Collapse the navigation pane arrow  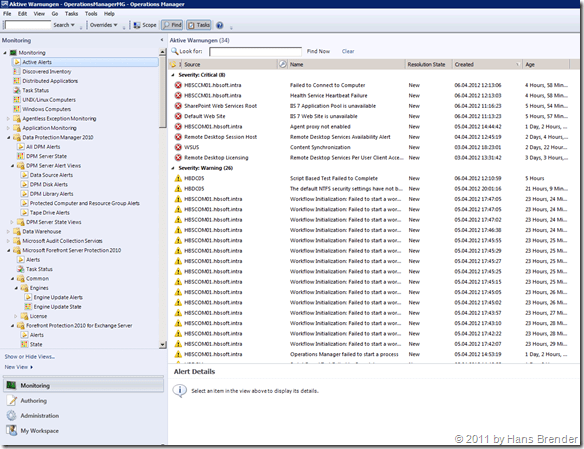click(x=162, y=40)
